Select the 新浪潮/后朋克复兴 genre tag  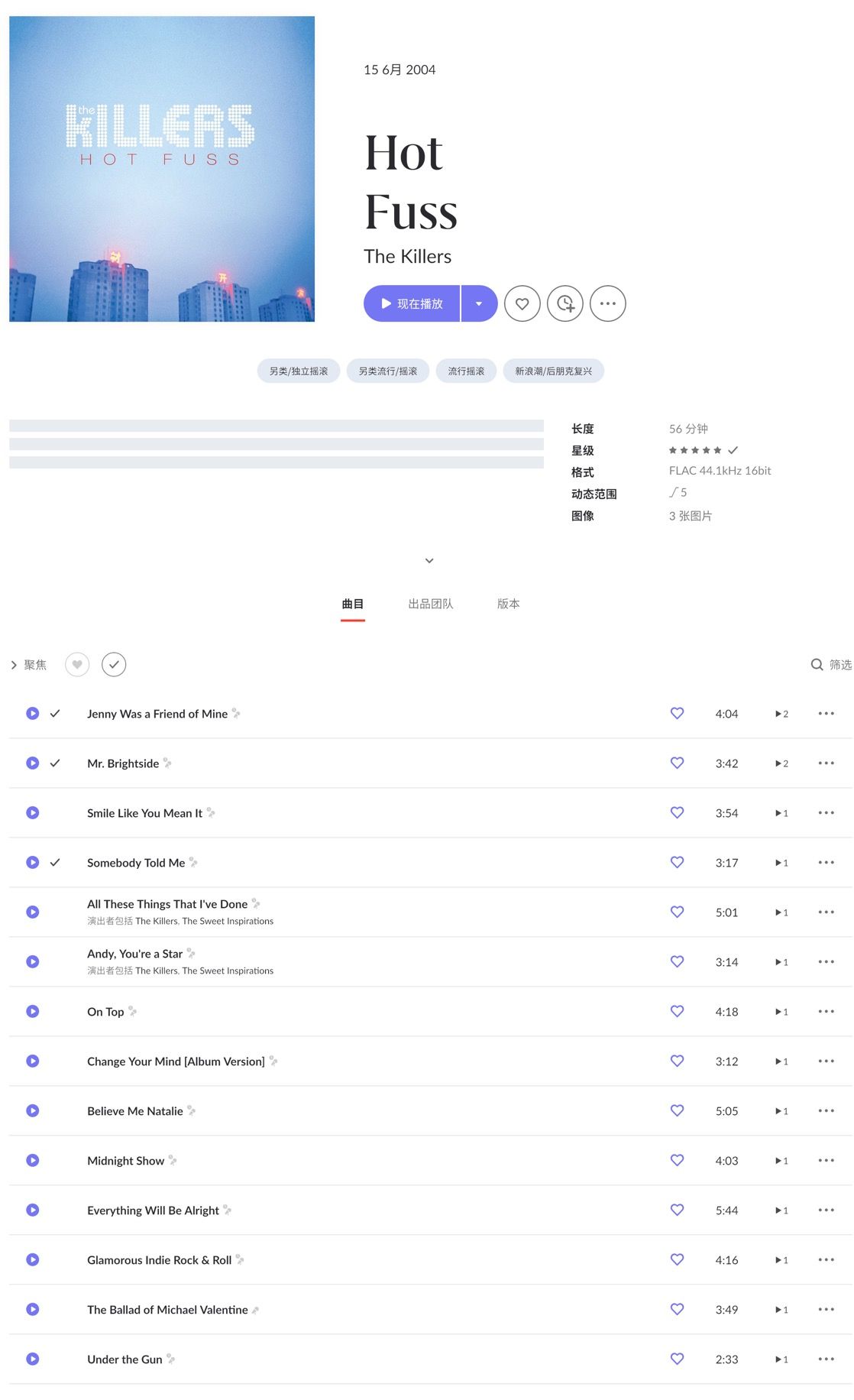(554, 371)
